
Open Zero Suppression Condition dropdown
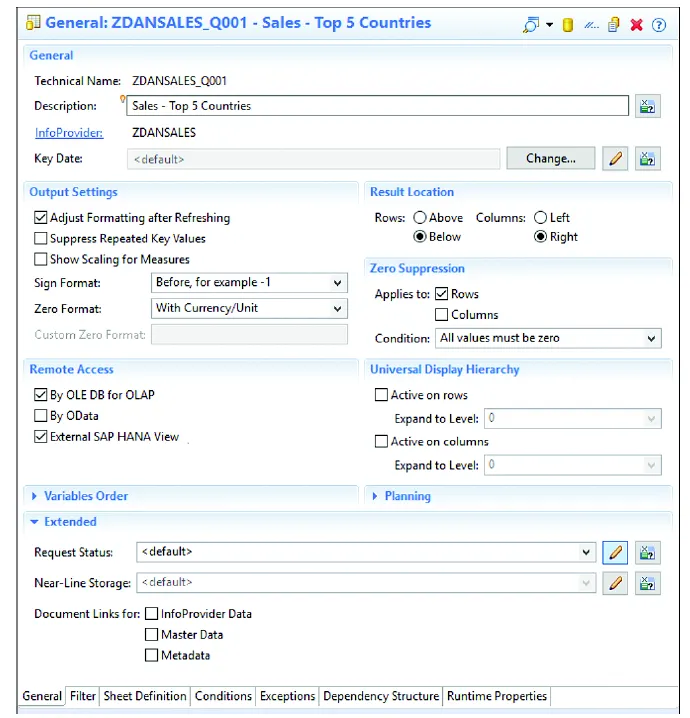(548, 338)
